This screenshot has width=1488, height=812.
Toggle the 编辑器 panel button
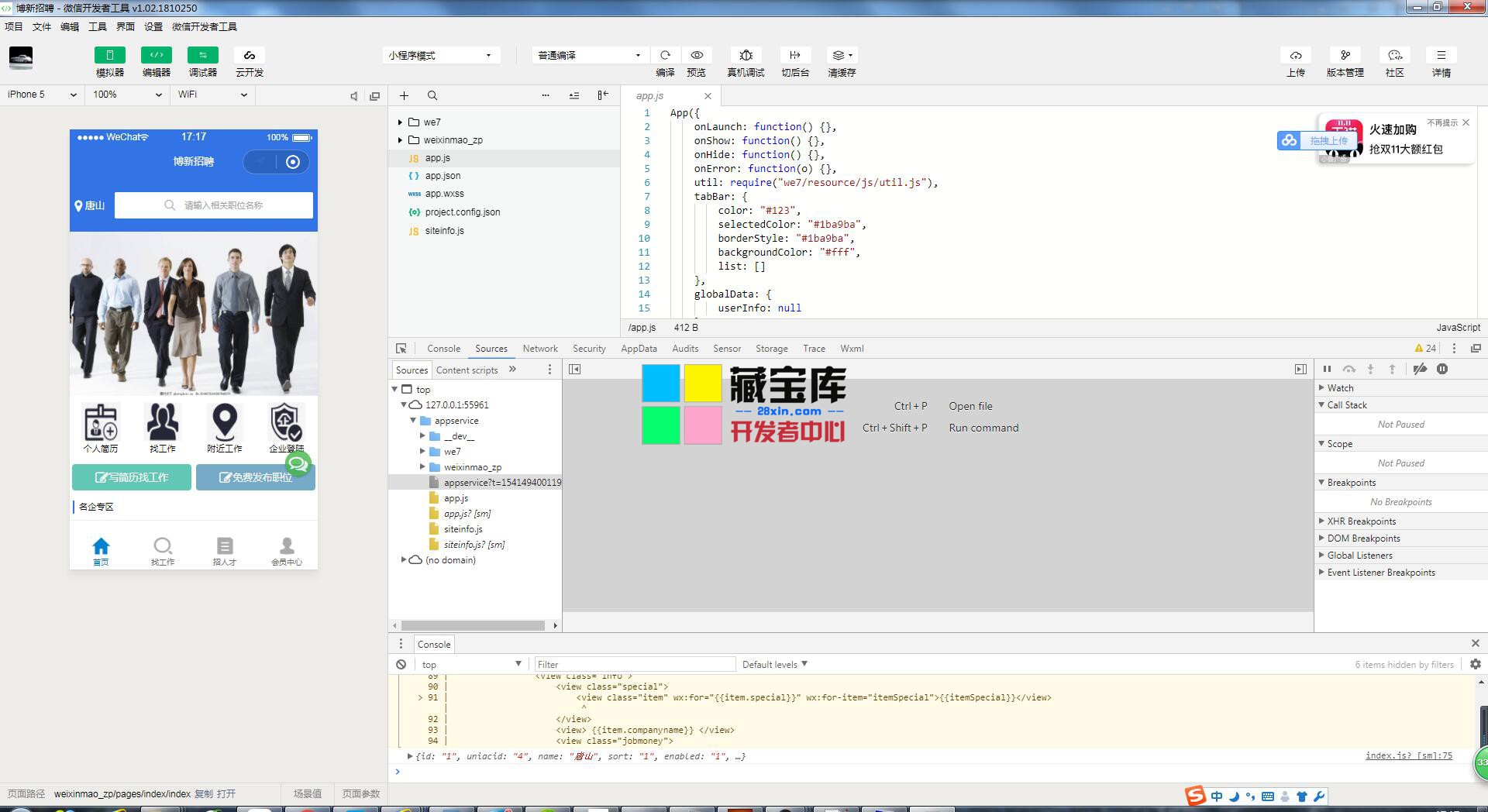[x=157, y=55]
